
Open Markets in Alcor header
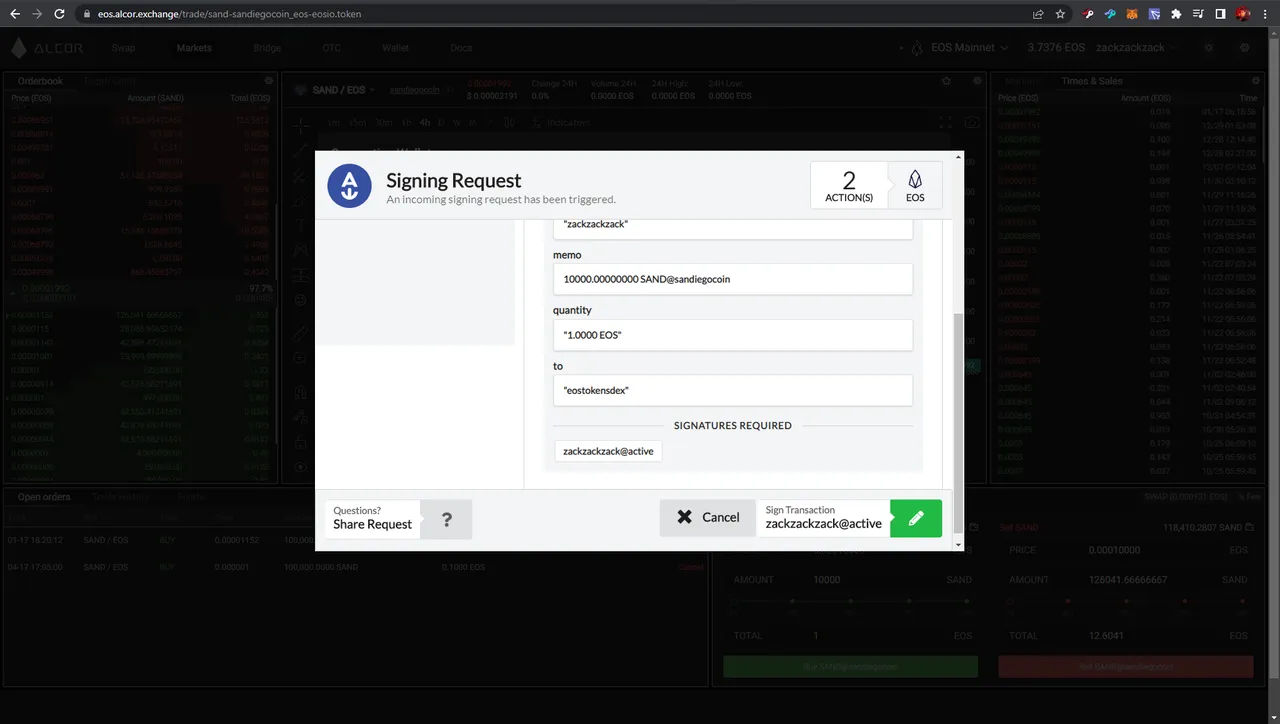tap(194, 48)
